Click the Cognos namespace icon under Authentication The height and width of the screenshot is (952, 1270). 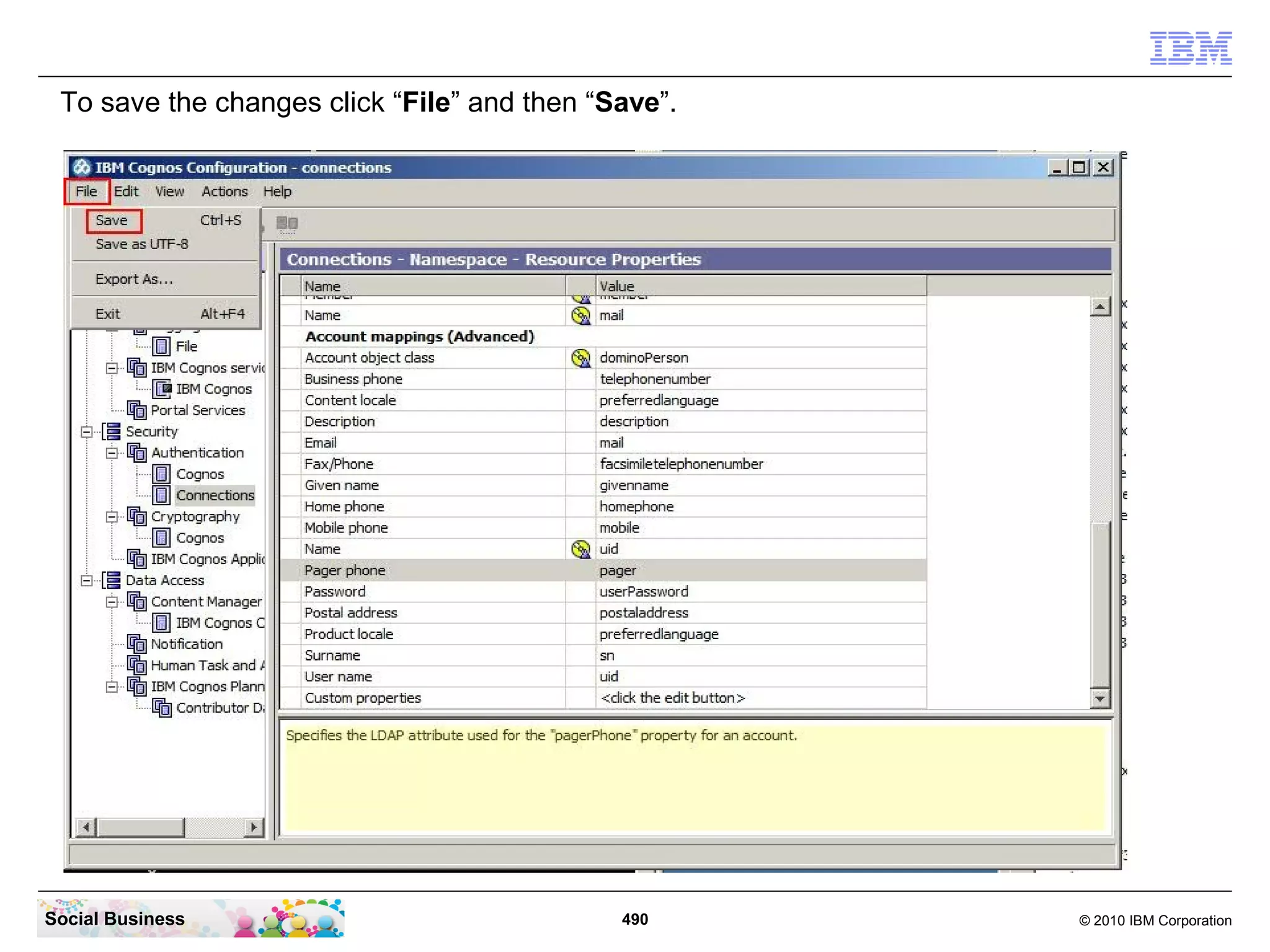coord(161,474)
